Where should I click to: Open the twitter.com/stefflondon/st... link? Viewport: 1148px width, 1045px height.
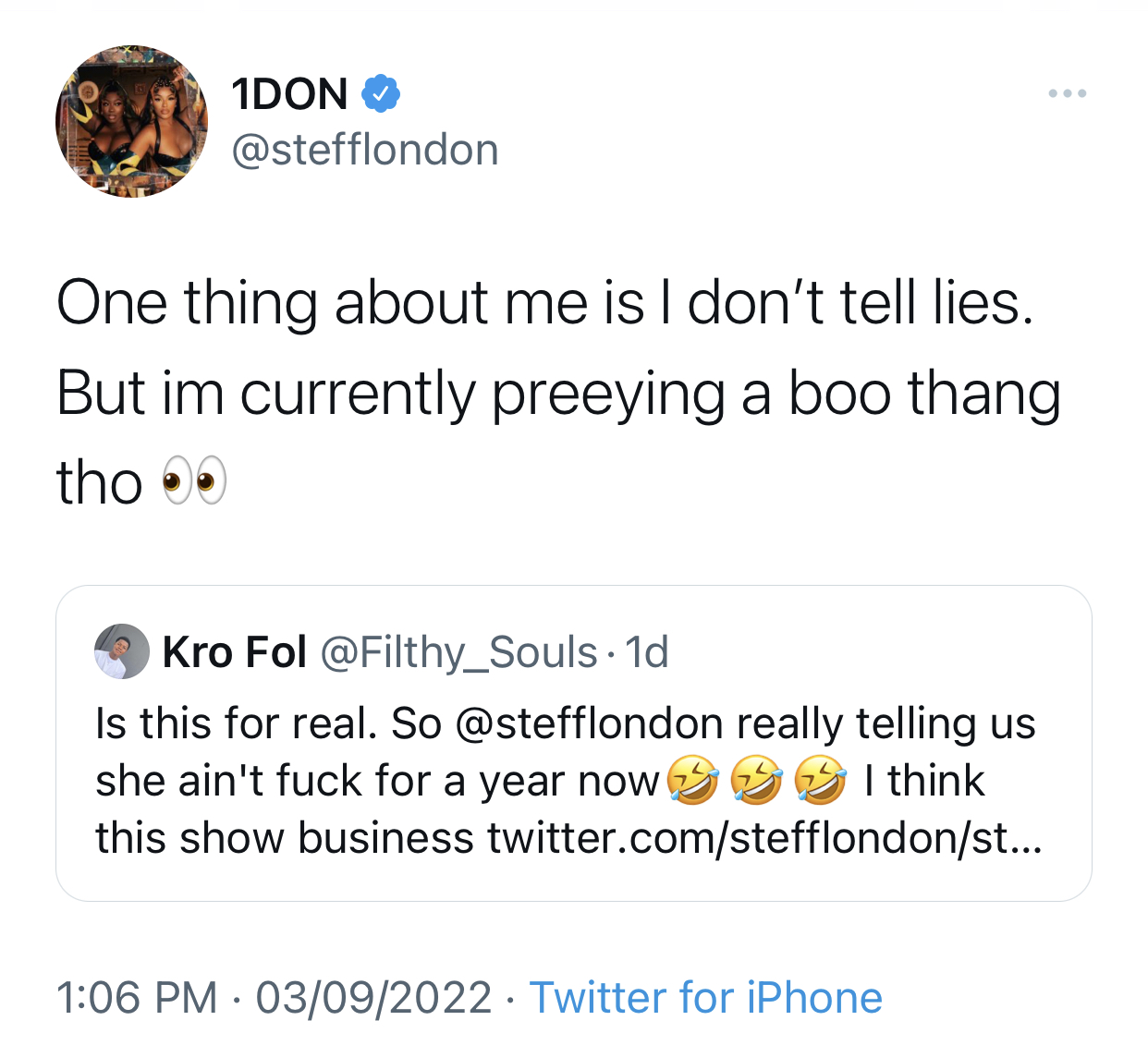tap(765, 838)
